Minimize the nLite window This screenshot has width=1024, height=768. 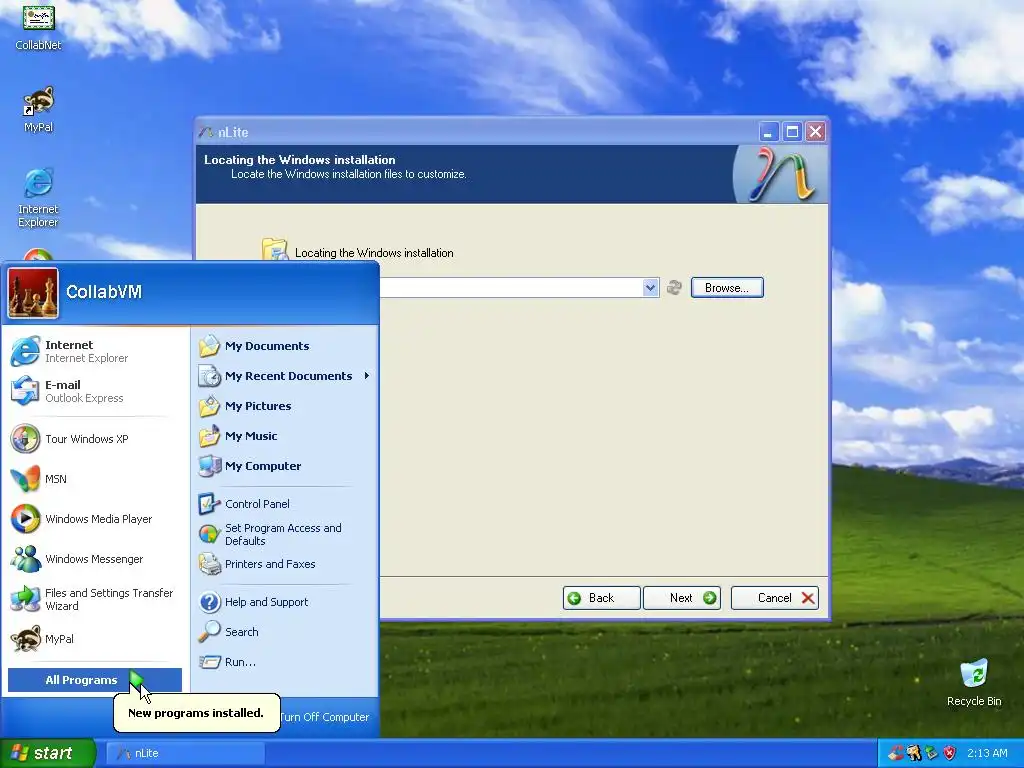(769, 132)
